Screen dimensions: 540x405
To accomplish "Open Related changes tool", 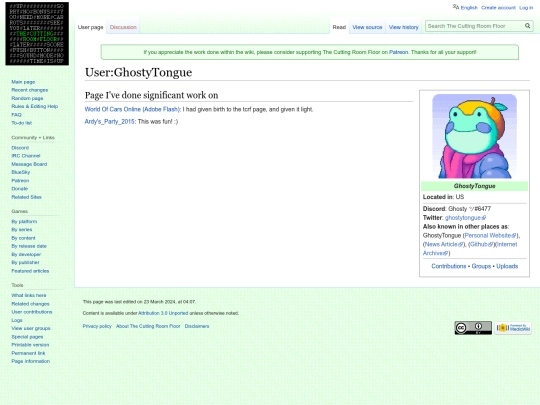I will [30, 304].
